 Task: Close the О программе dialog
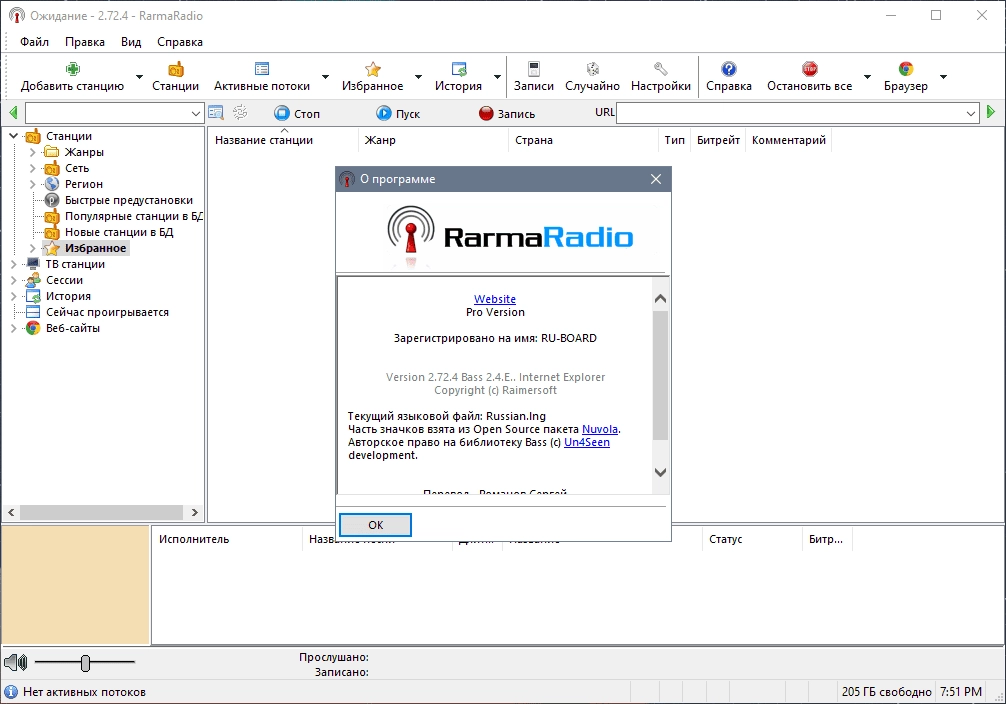click(656, 179)
